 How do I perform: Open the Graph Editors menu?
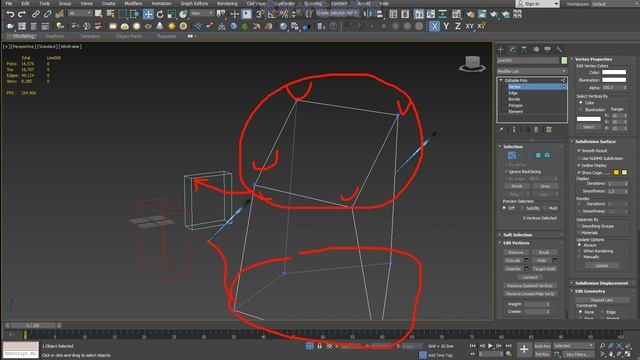[x=194, y=3]
